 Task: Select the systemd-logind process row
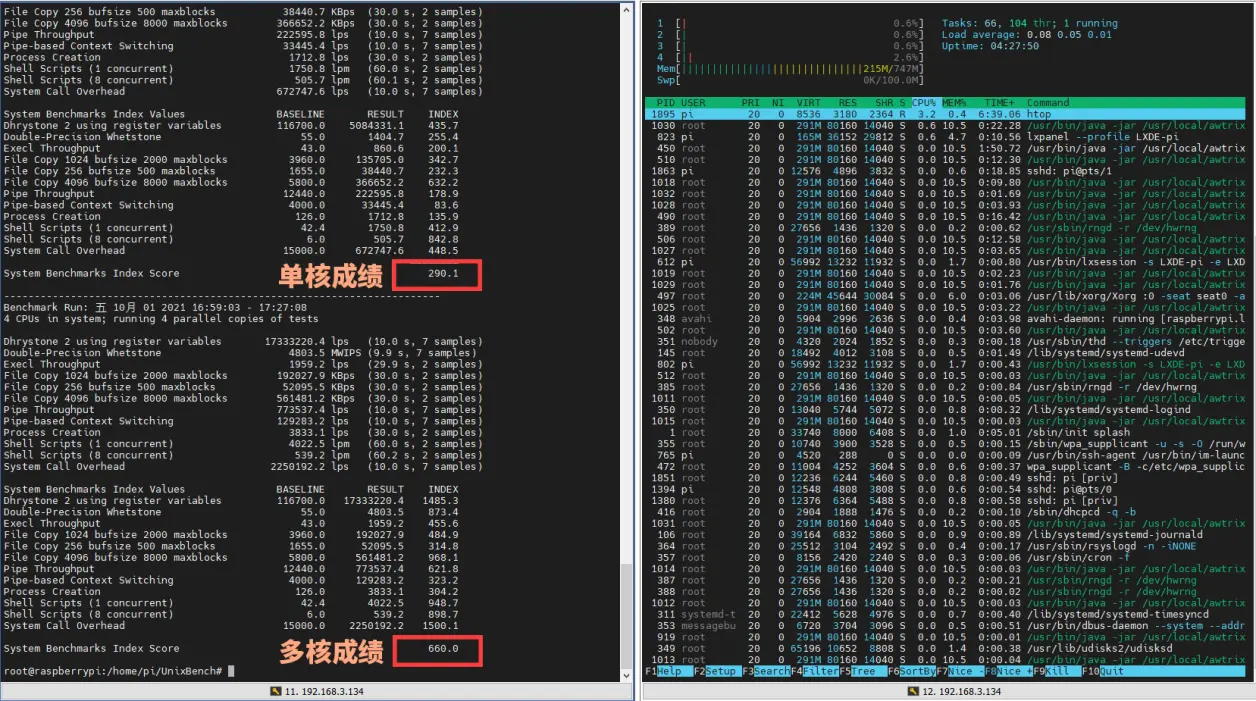(945, 410)
